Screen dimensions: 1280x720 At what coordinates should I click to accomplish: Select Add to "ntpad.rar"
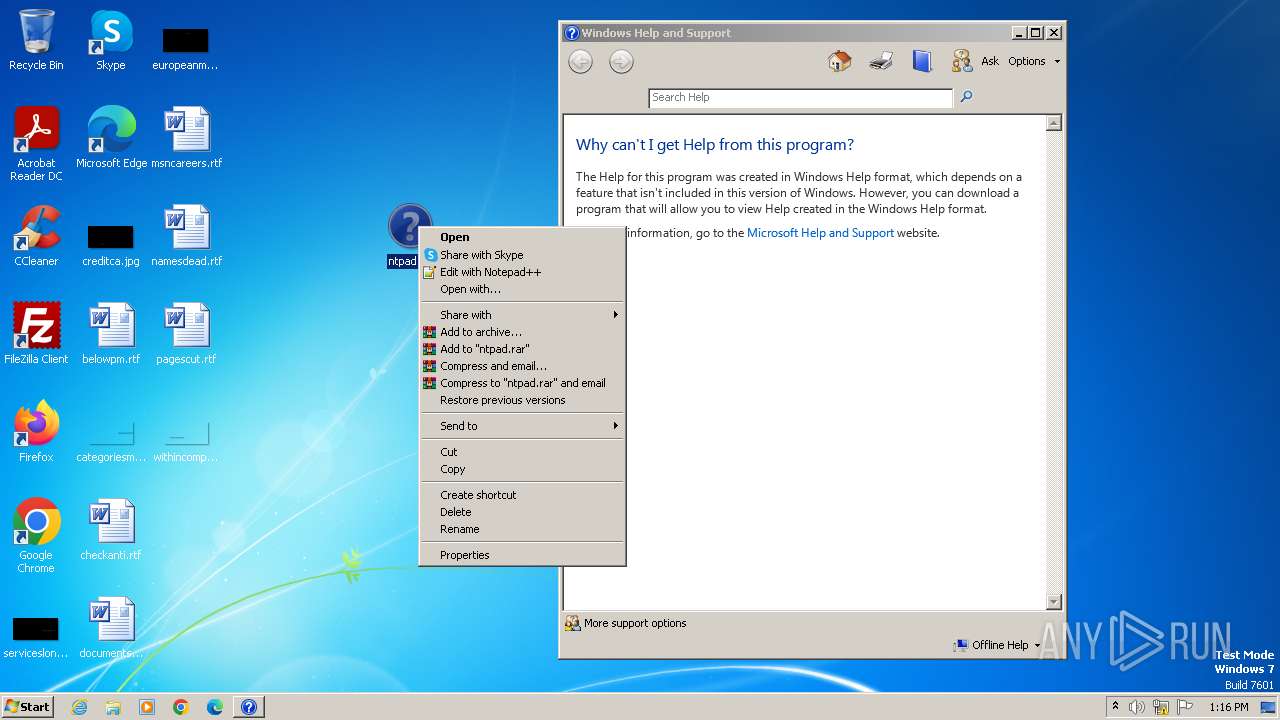tap(522, 349)
